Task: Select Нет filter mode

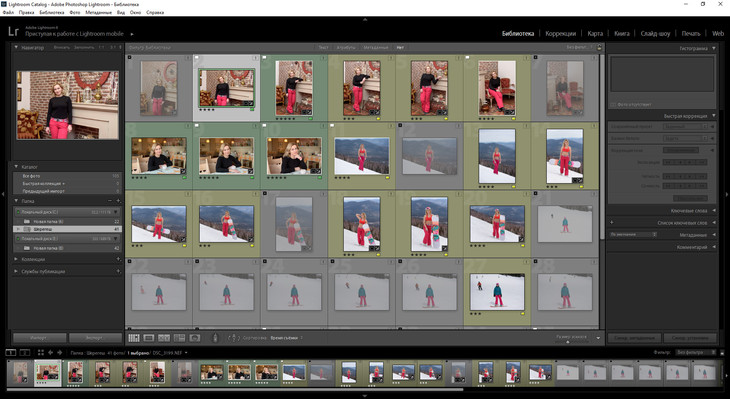Action: pyautogui.click(x=400, y=47)
